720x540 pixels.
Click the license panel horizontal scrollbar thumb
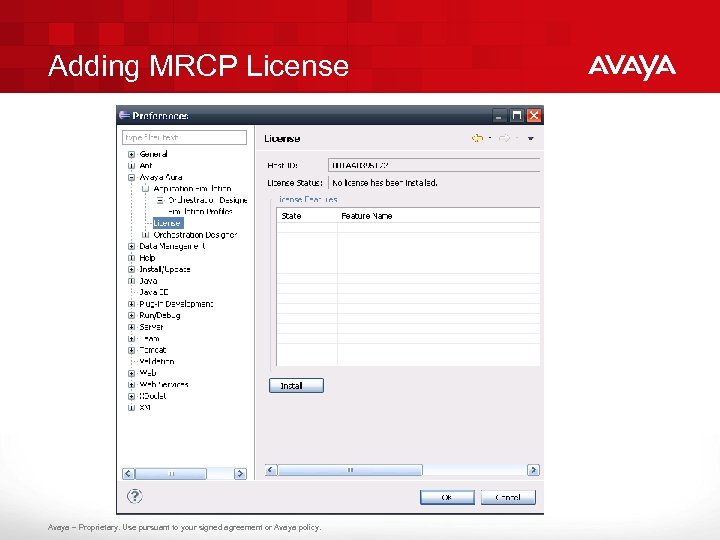[350, 470]
